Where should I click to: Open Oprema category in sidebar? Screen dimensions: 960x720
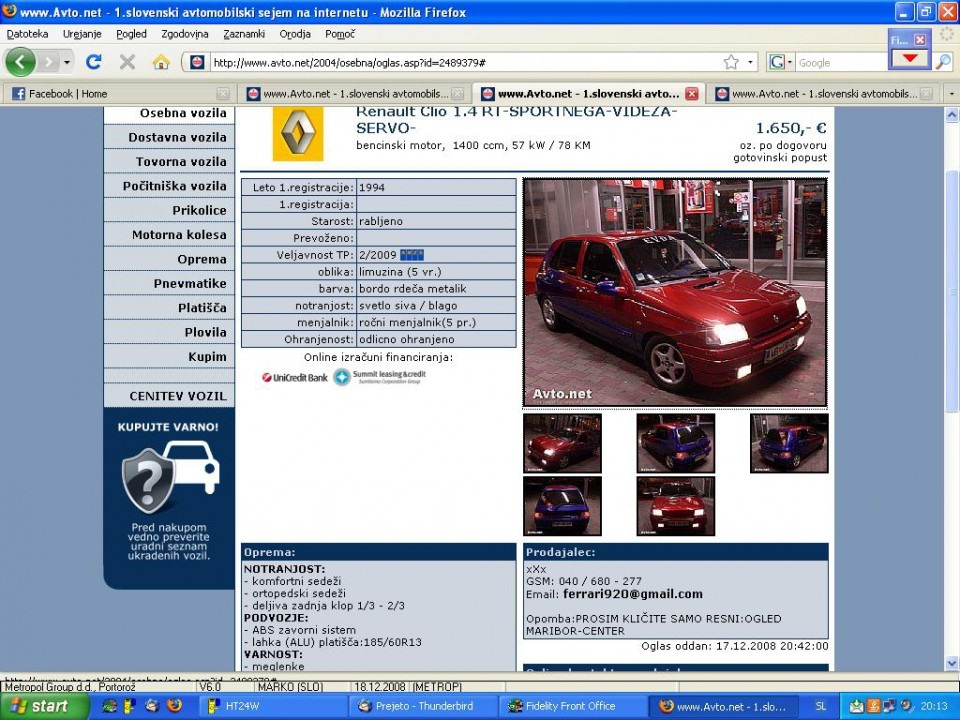click(170, 259)
